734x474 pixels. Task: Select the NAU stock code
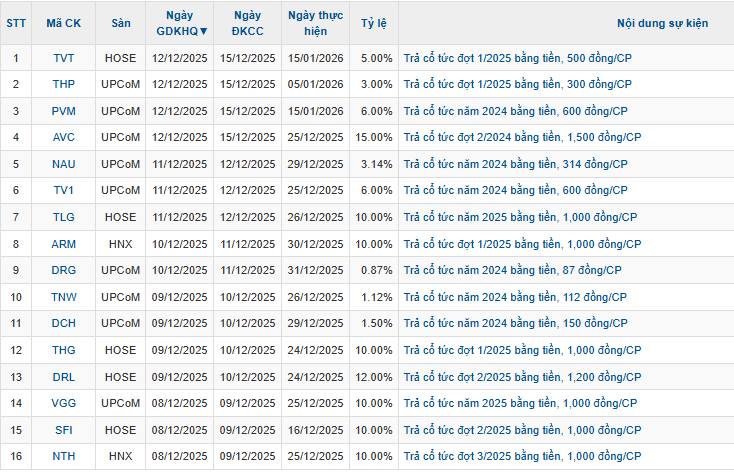pyautogui.click(x=64, y=164)
